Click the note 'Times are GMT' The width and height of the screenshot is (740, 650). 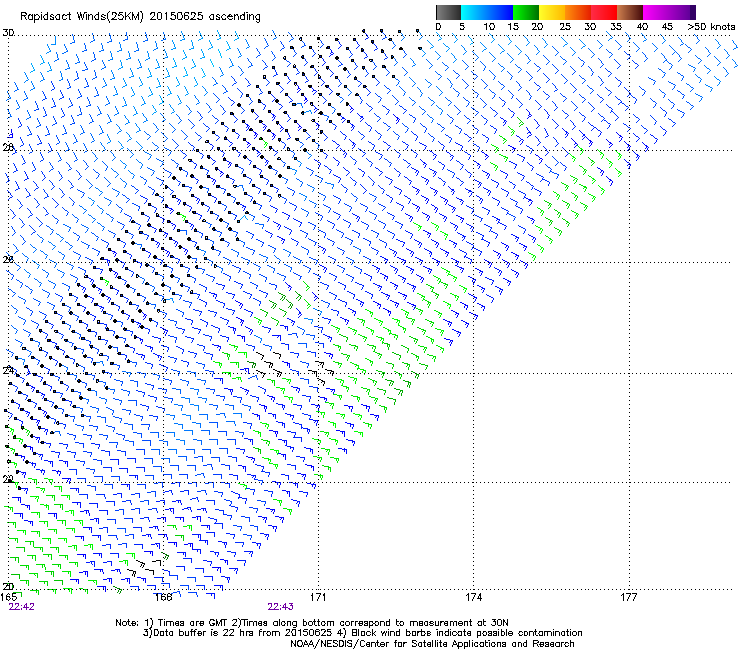click(193, 623)
